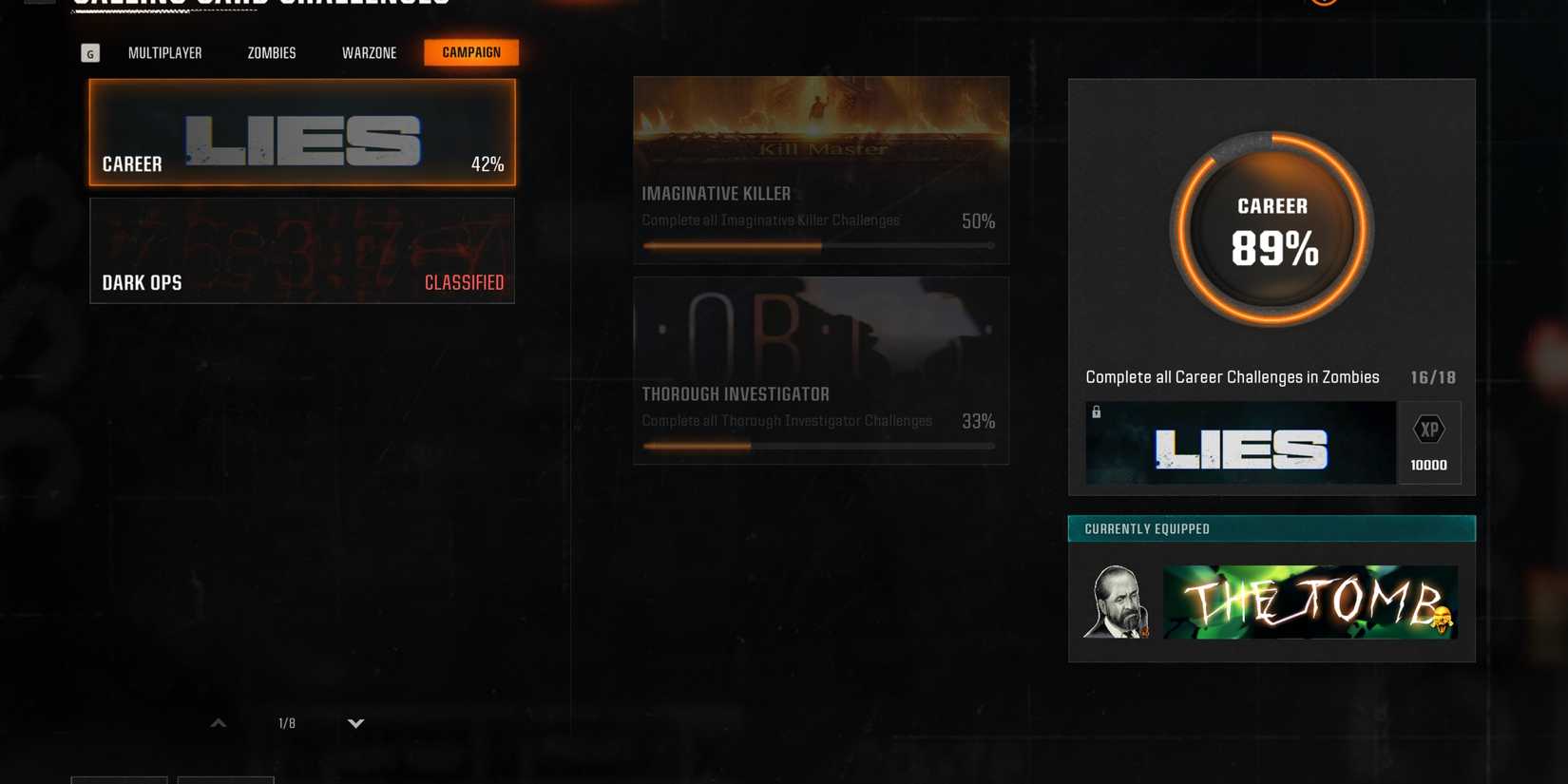
Task: Open the Warzone tab
Action: pos(369,53)
